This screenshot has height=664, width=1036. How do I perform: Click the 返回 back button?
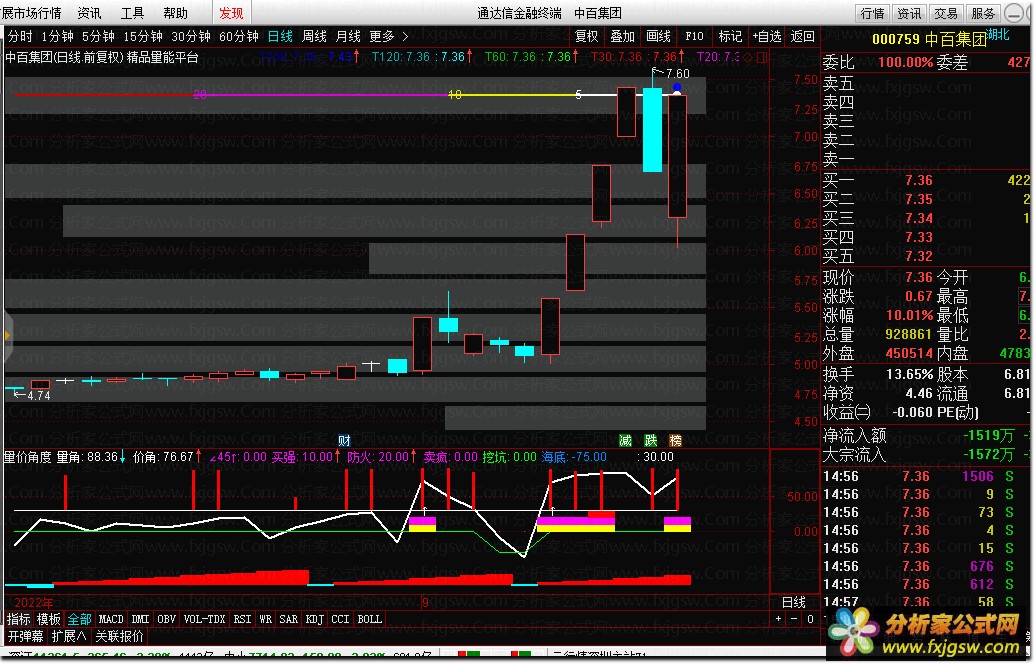(x=803, y=36)
